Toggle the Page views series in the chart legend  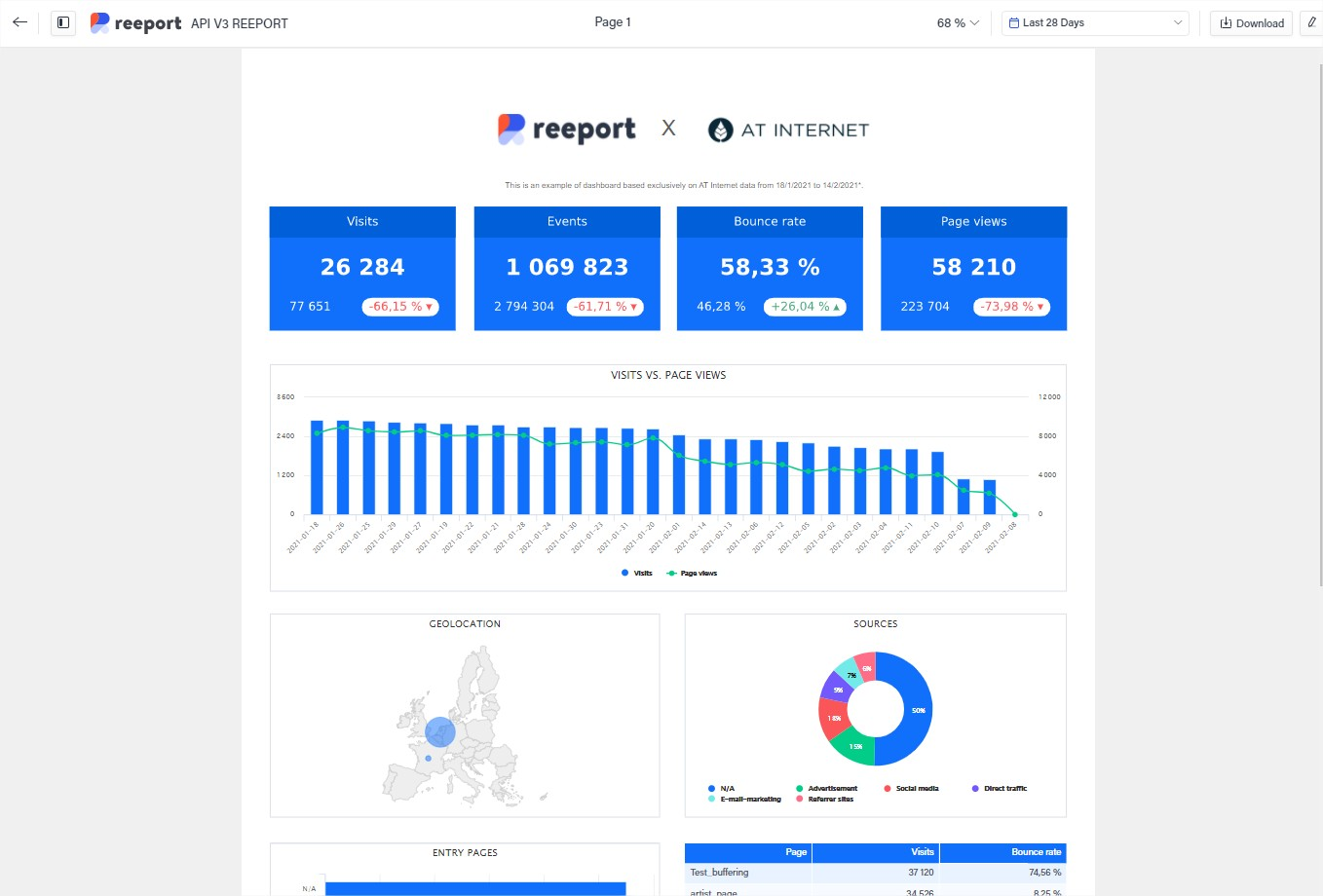(x=692, y=574)
